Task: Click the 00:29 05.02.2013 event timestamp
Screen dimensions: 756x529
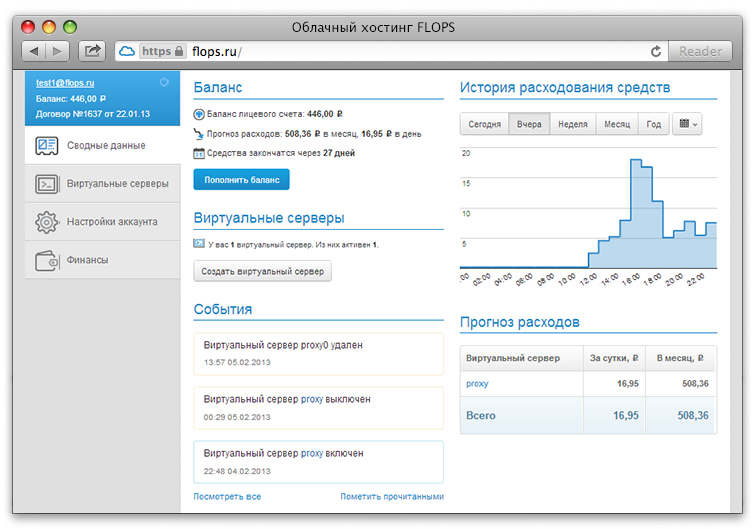Action: click(237, 417)
